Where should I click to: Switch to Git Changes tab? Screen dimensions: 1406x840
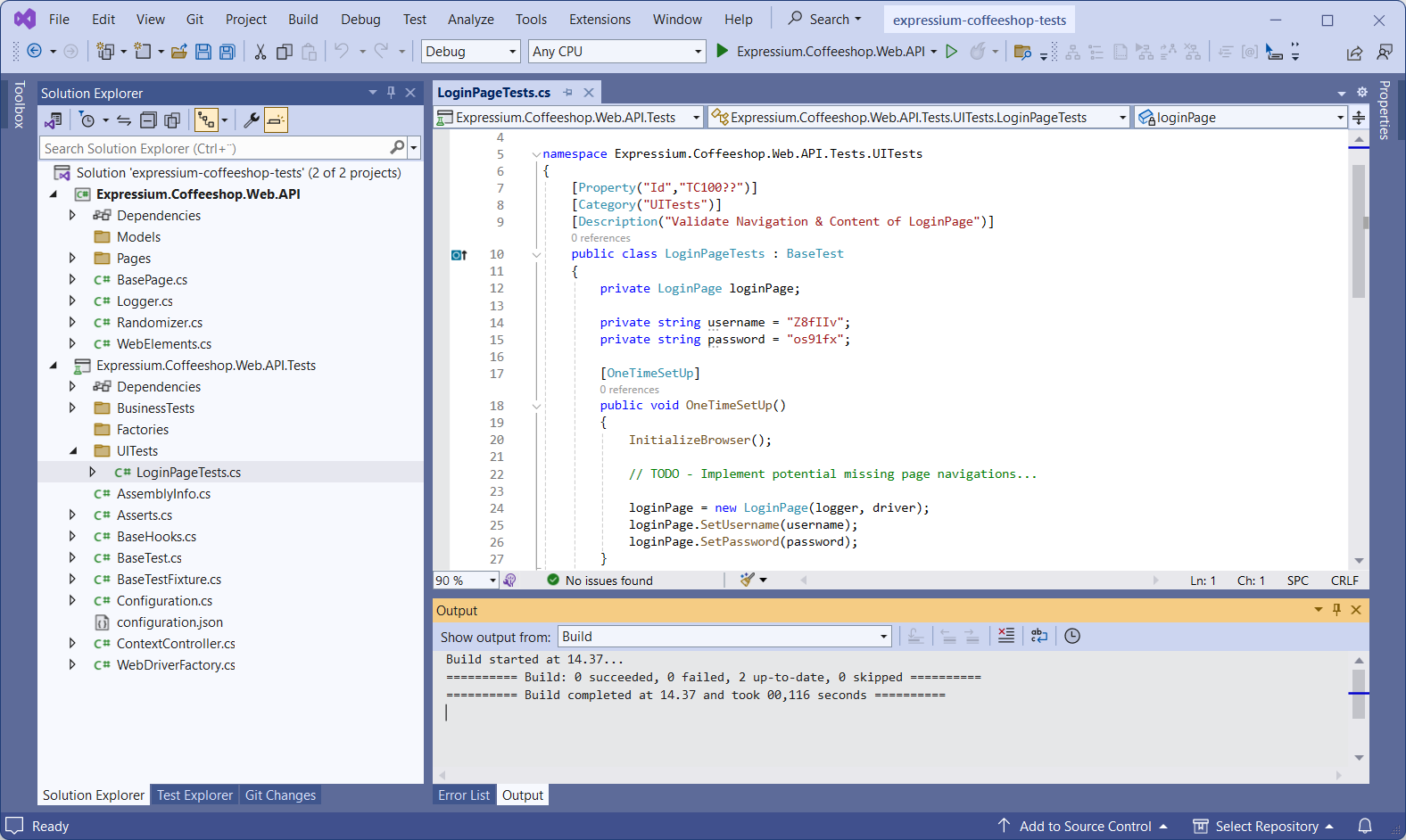pyautogui.click(x=280, y=795)
